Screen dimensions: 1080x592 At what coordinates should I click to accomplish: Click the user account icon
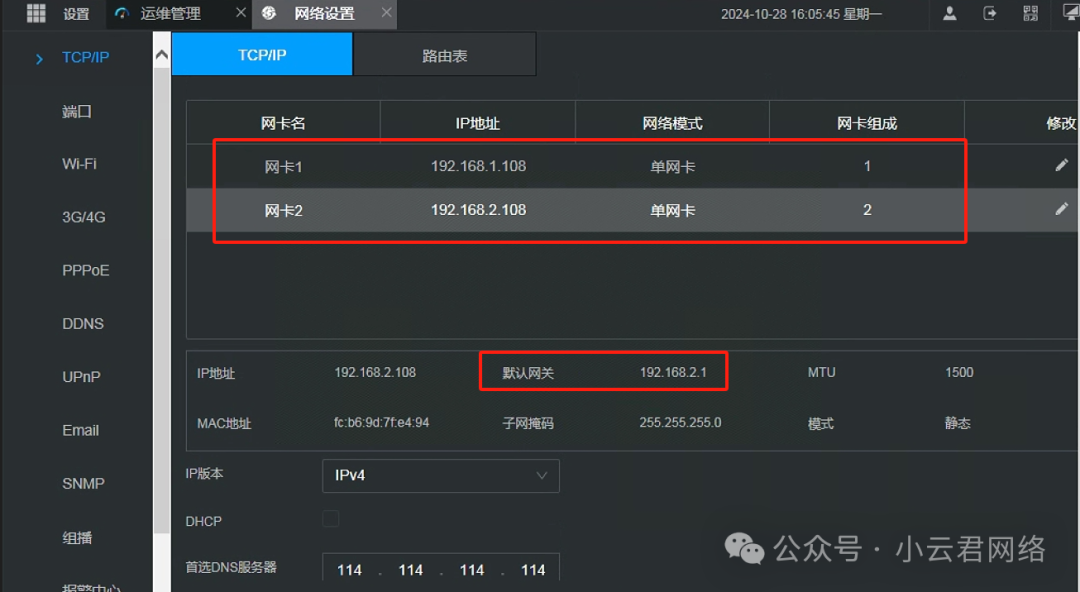point(949,13)
